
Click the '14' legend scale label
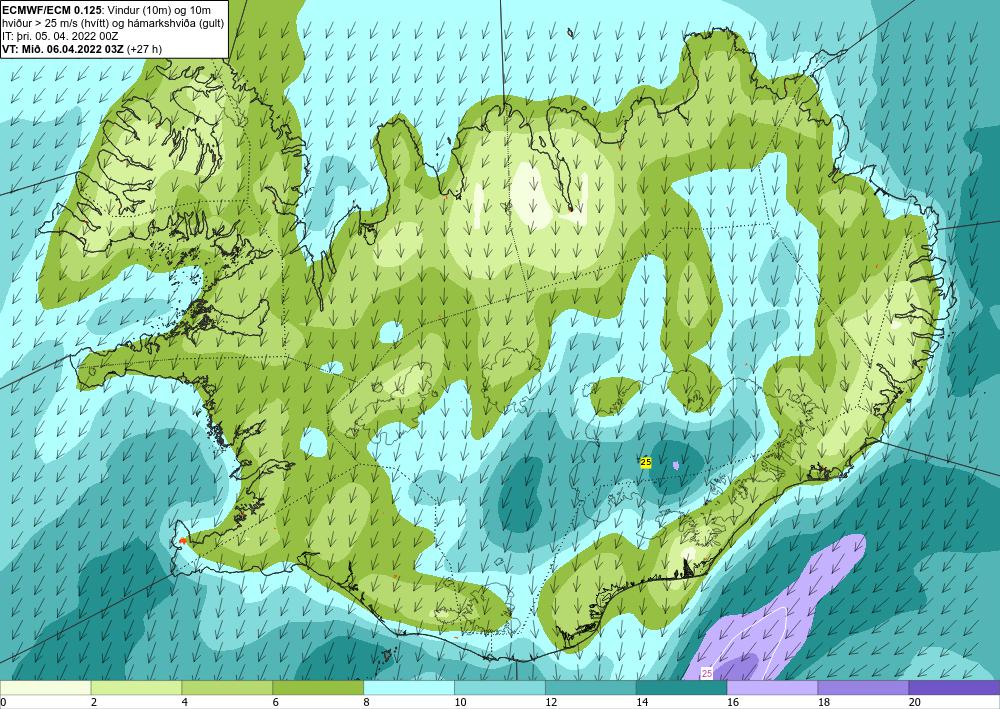[x=642, y=702]
